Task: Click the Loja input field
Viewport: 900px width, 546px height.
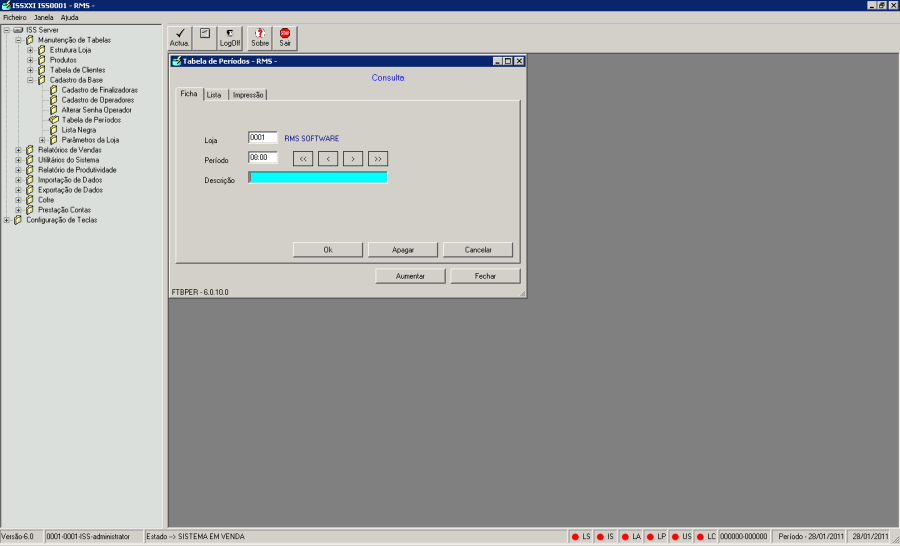Action: (263, 138)
